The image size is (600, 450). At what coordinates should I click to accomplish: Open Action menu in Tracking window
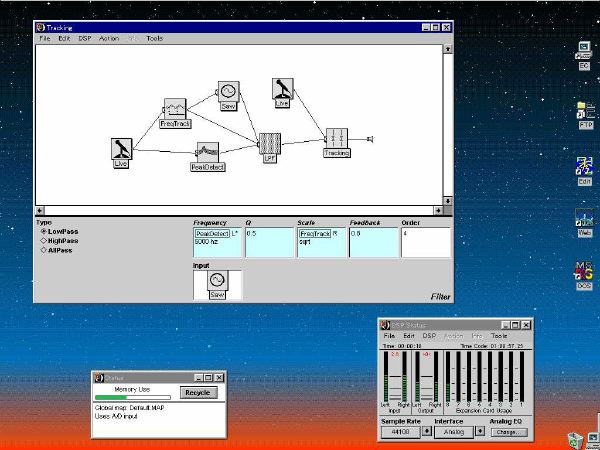point(109,38)
